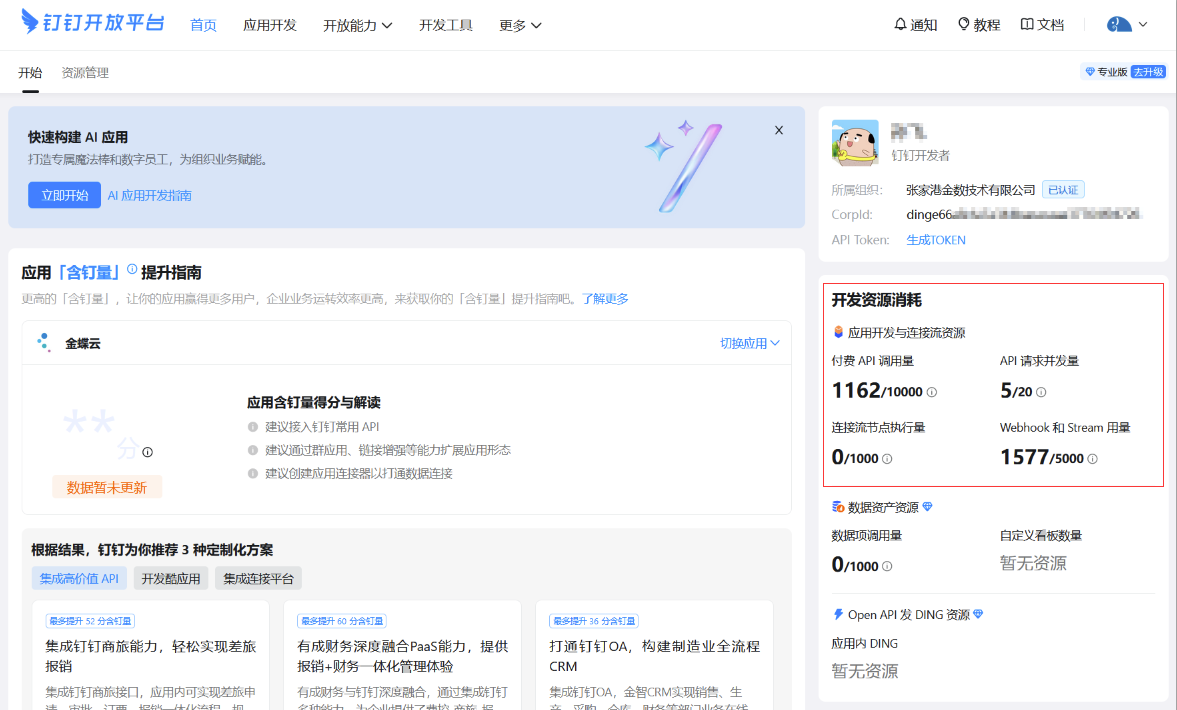Click the developer profile avatar picture

(x=855, y=143)
